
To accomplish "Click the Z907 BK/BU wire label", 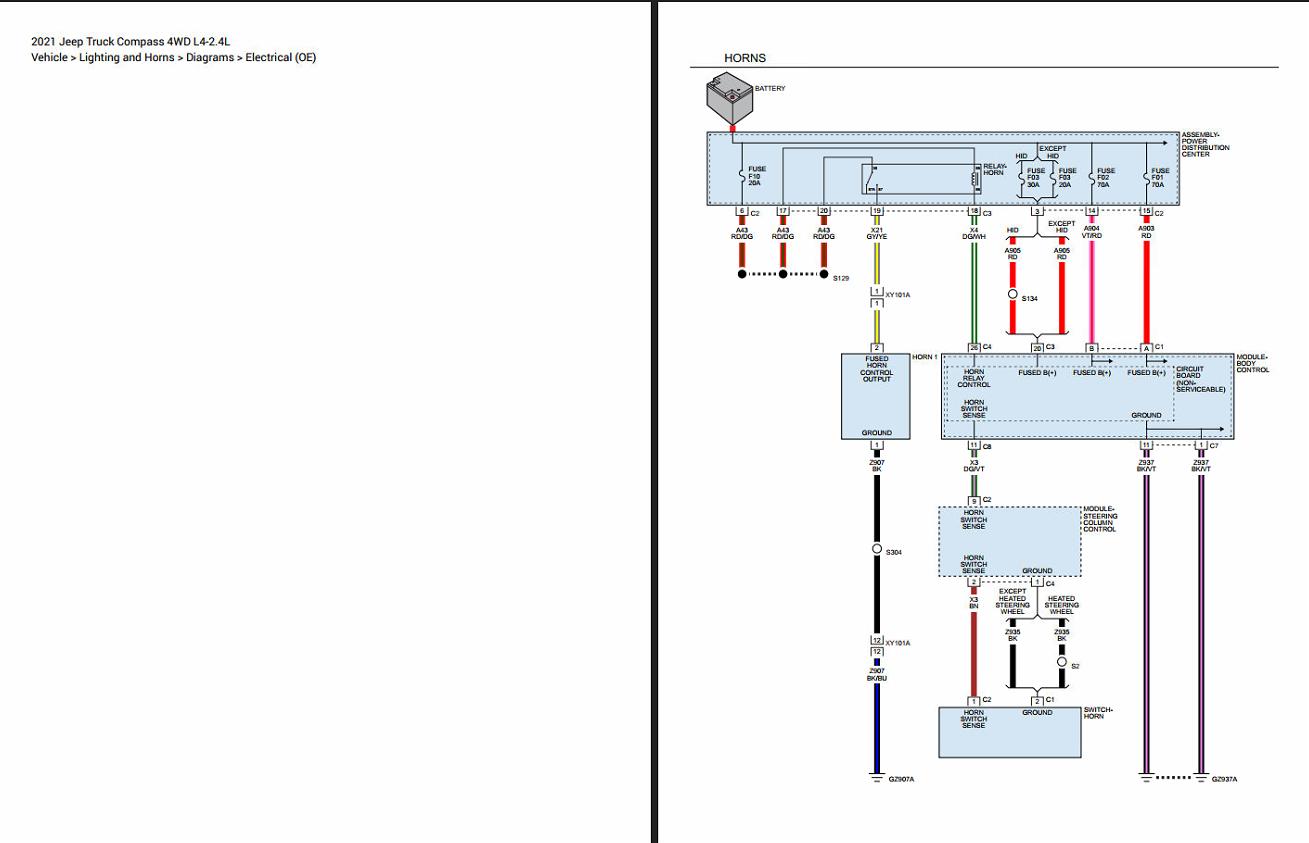I will pyautogui.click(x=877, y=675).
